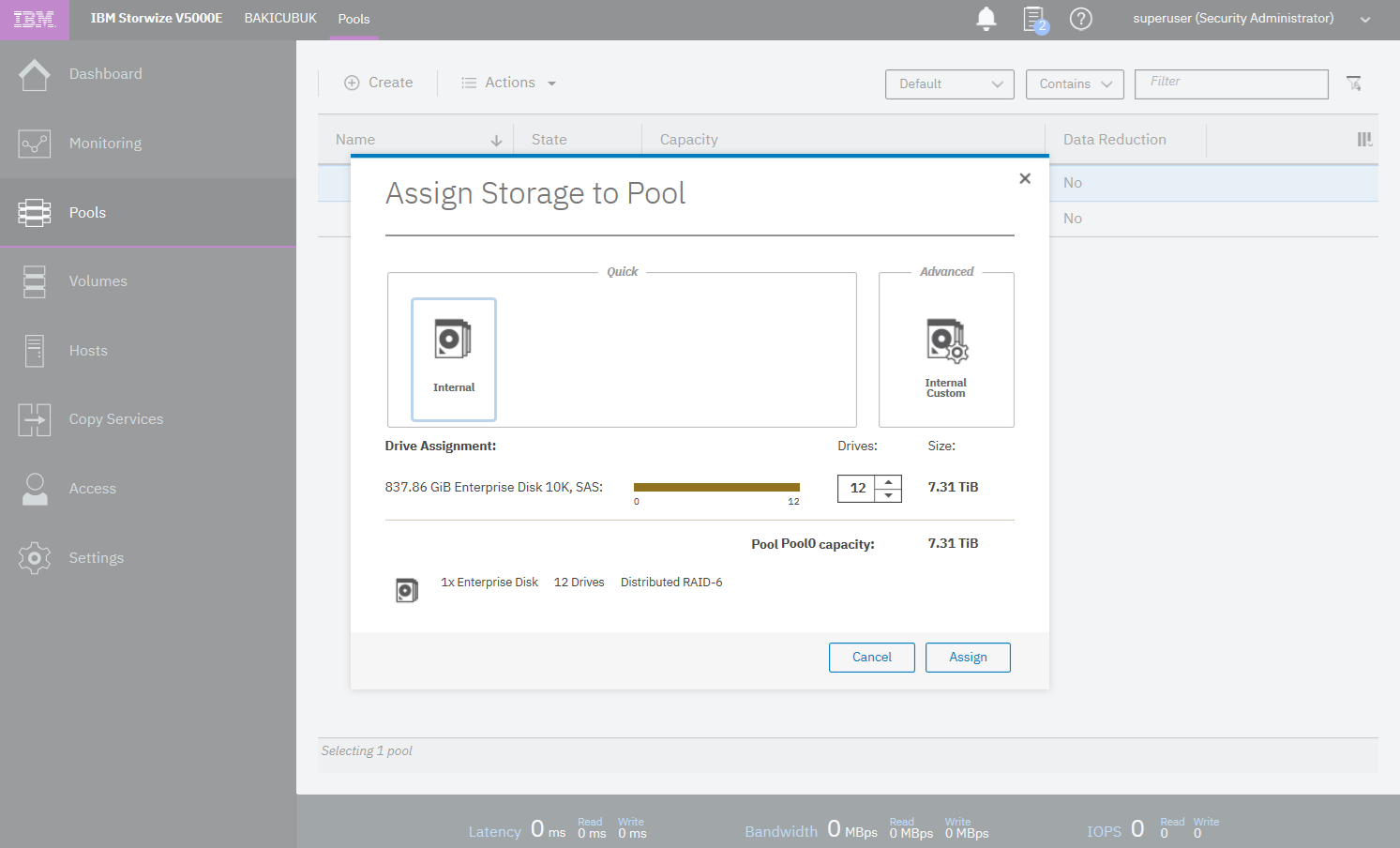
Task: Click the Volumes icon in sidebar
Action: [x=35, y=281]
